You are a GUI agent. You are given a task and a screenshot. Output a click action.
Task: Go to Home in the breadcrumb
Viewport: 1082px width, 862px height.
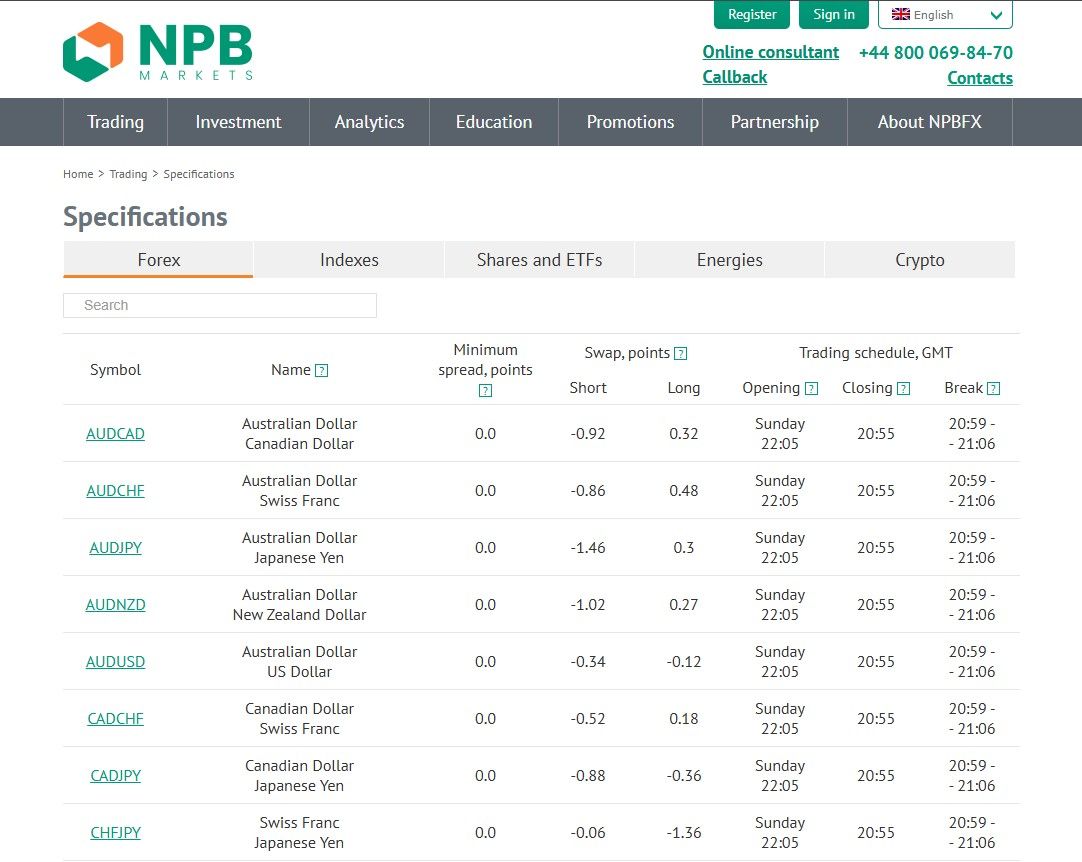pos(78,174)
